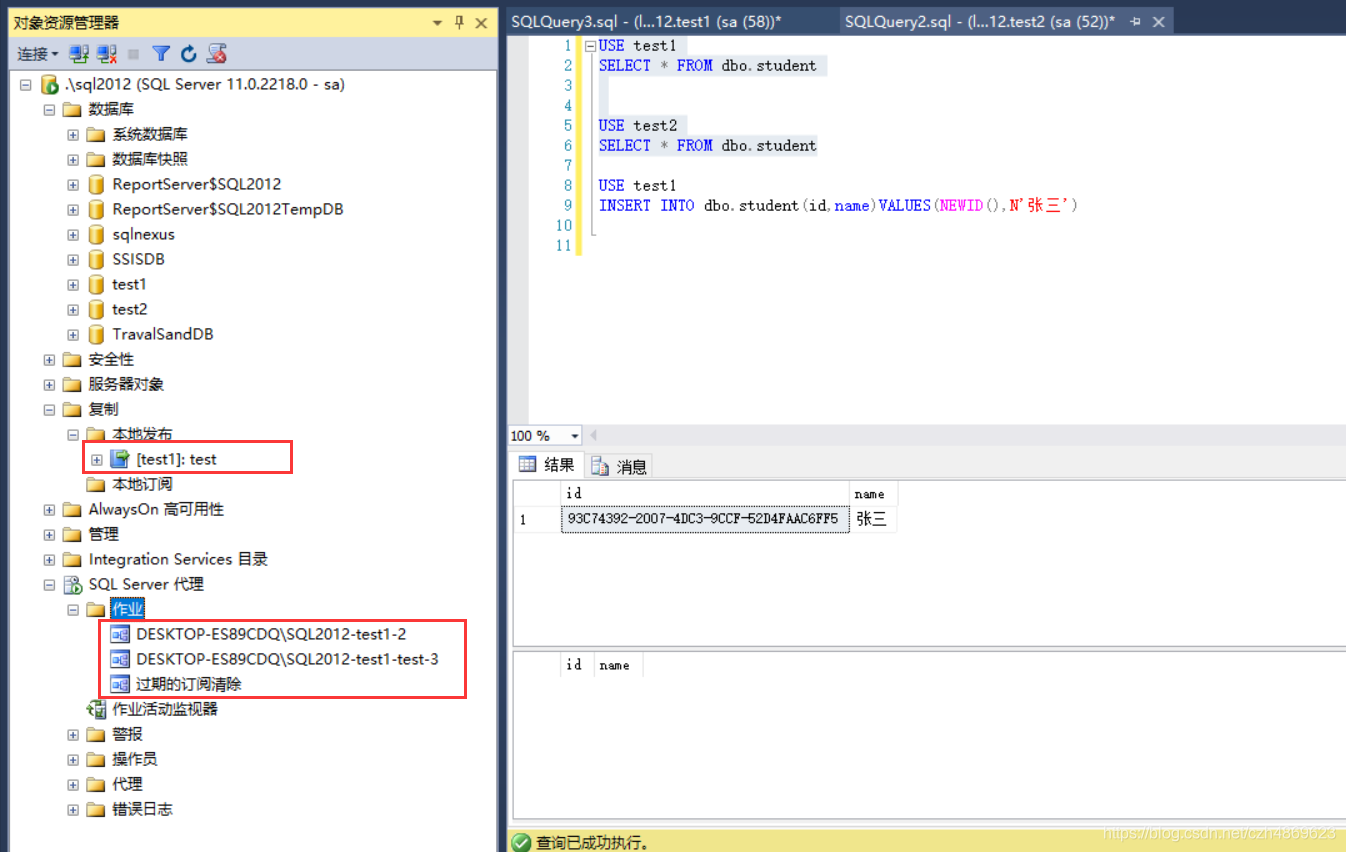Image resolution: width=1346 pixels, height=852 pixels.
Task: Select the [test1]: test publication icon
Action: 120,460
